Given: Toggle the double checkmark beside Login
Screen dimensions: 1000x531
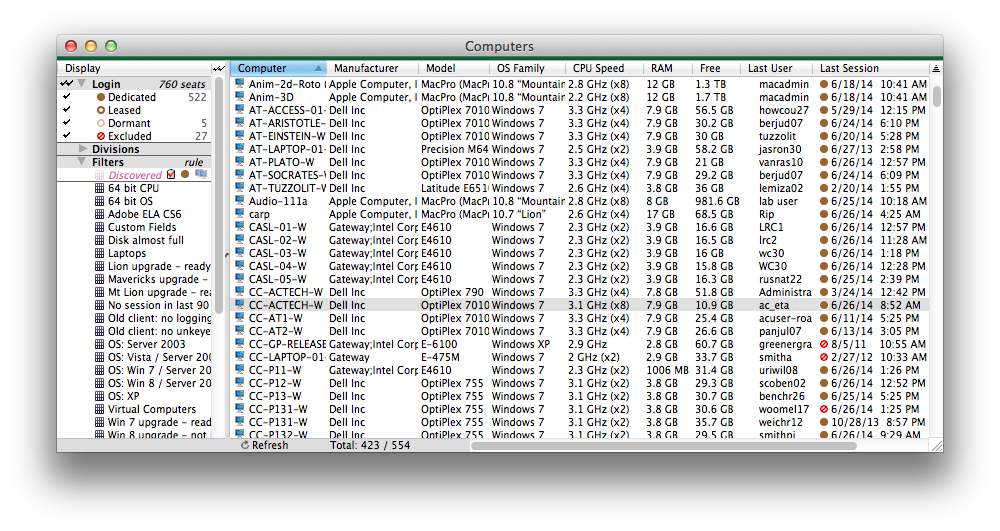Looking at the screenshot, I should 66,84.
